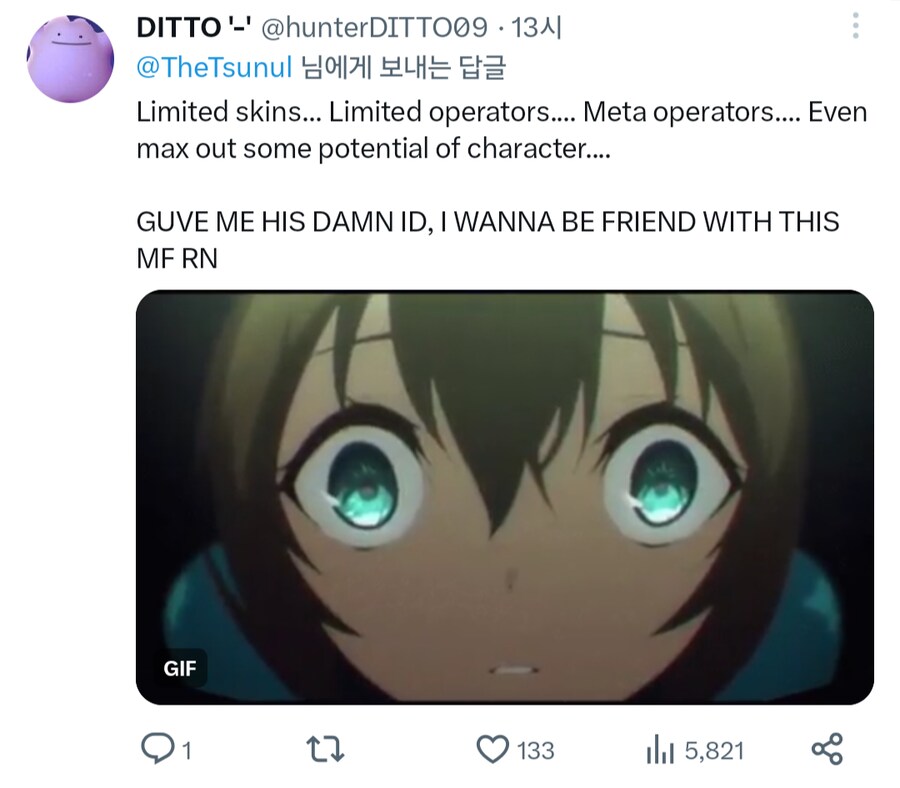Viewport: 900px width, 788px height.
Task: Open the three-dot more options menu
Action: tap(855, 26)
